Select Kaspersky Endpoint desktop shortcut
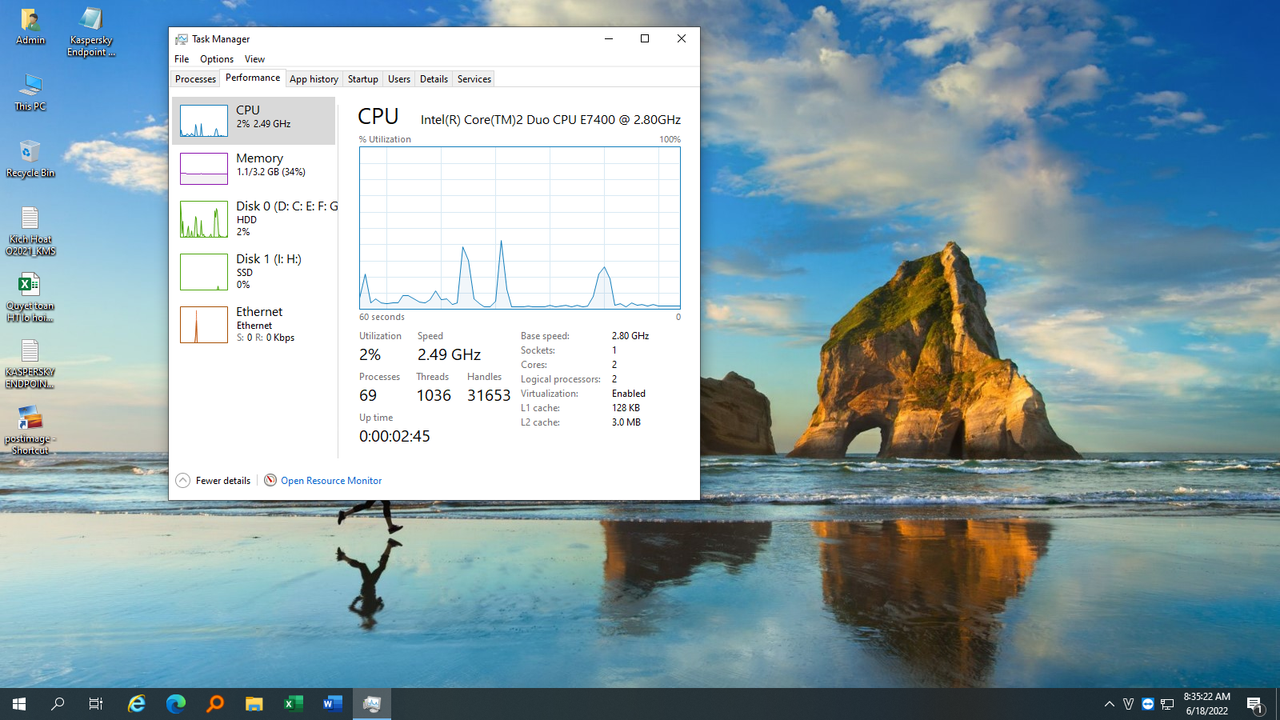The image size is (1280, 720). (x=91, y=32)
